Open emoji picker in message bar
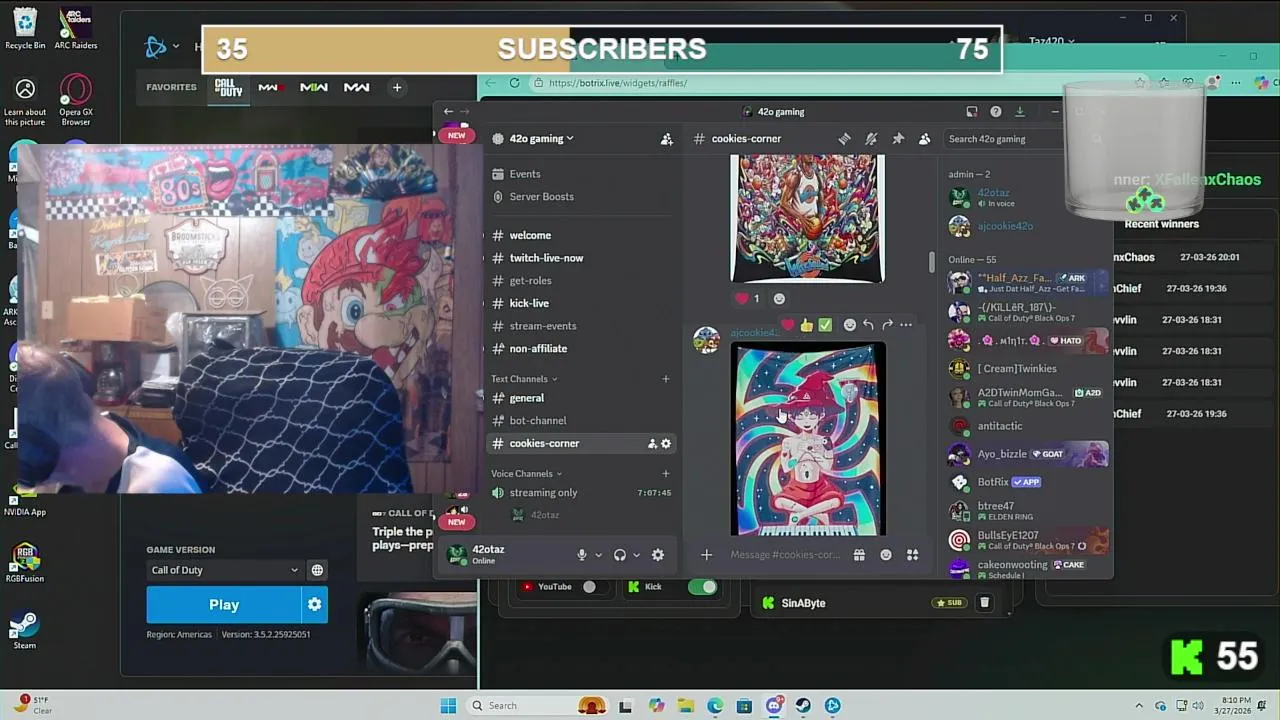Image resolution: width=1280 pixels, height=720 pixels. [886, 555]
